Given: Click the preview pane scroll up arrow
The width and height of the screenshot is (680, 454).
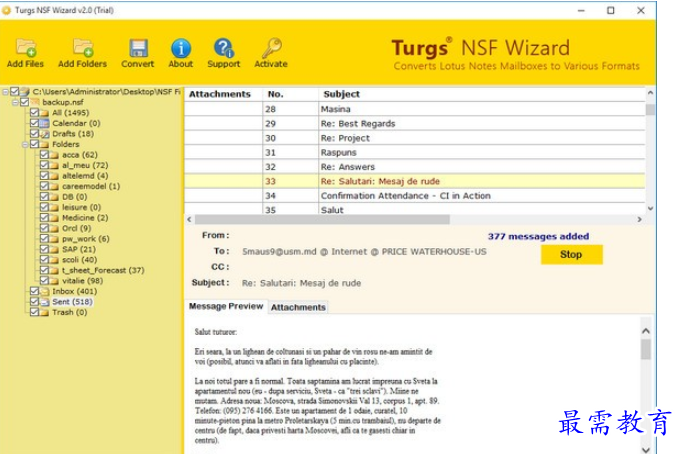Looking at the screenshot, I should [x=646, y=331].
